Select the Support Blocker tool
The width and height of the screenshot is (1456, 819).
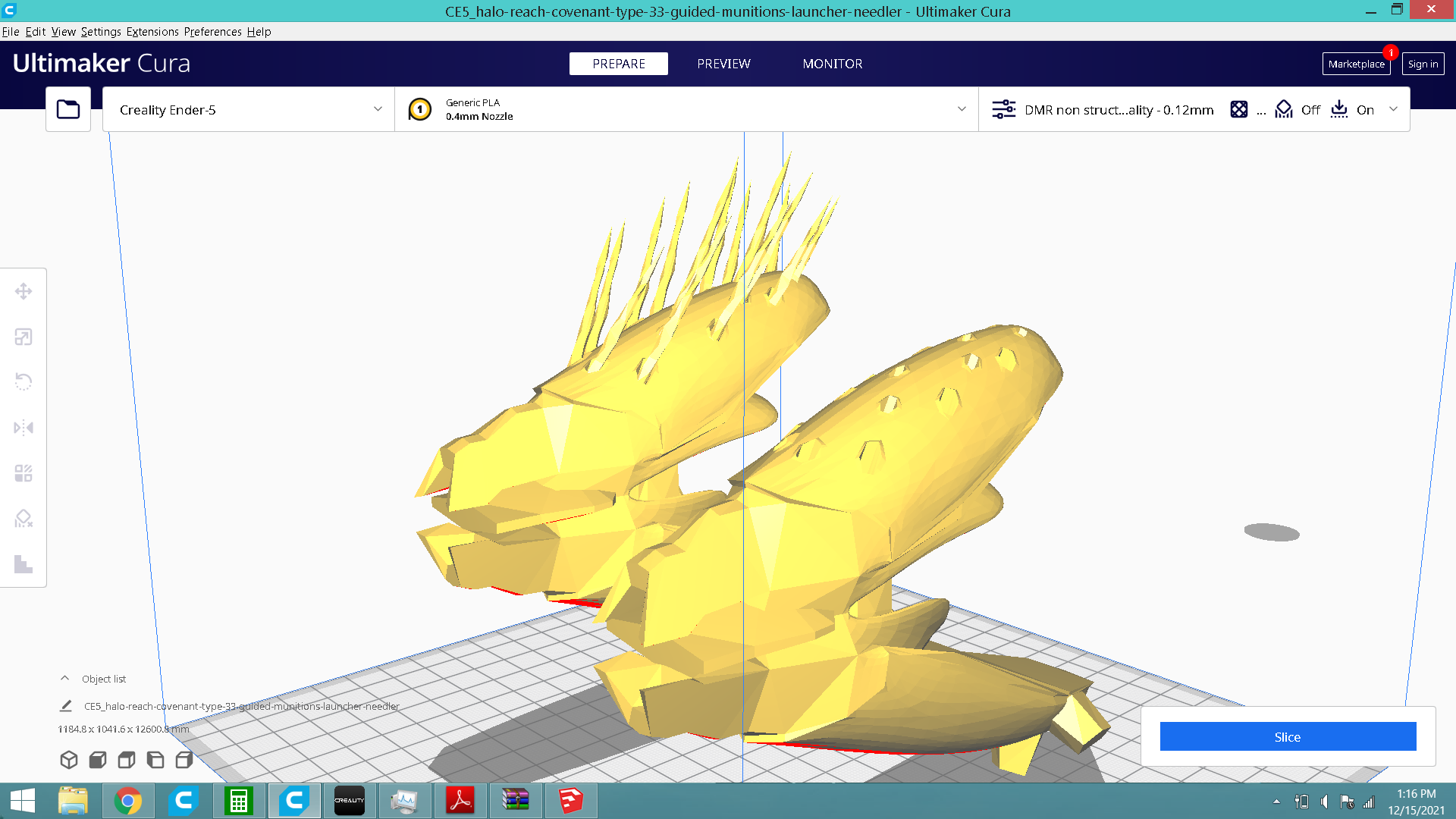pos(24,519)
